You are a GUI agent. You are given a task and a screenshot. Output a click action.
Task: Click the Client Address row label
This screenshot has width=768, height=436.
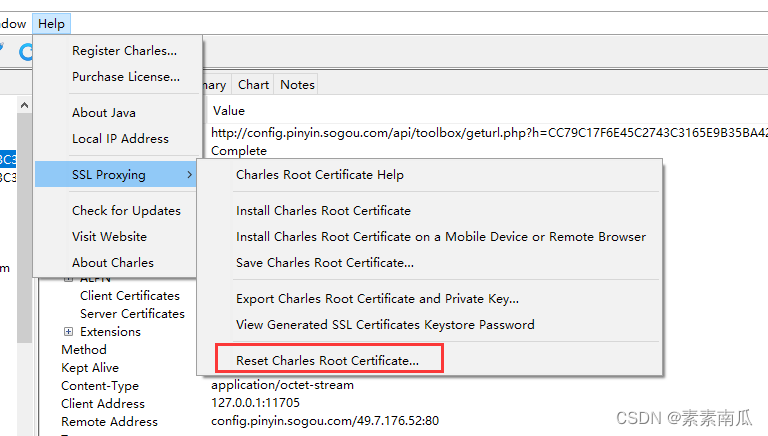103,404
